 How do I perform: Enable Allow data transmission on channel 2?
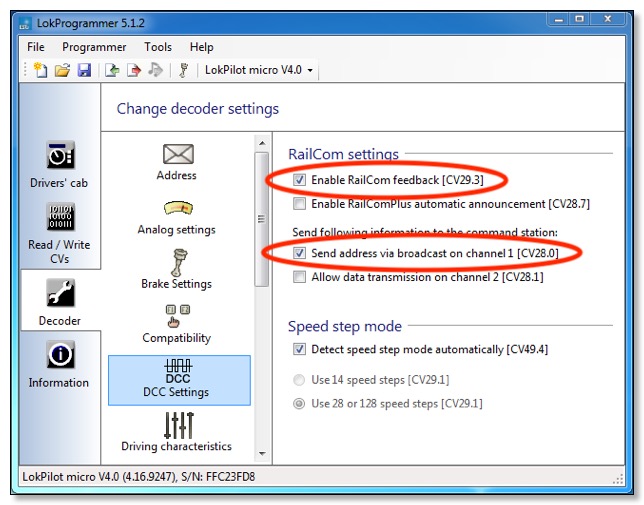[299, 277]
